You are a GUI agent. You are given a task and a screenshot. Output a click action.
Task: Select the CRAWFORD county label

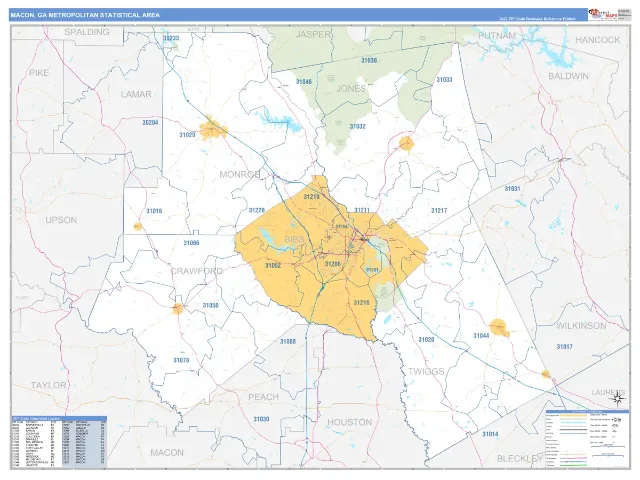click(197, 271)
